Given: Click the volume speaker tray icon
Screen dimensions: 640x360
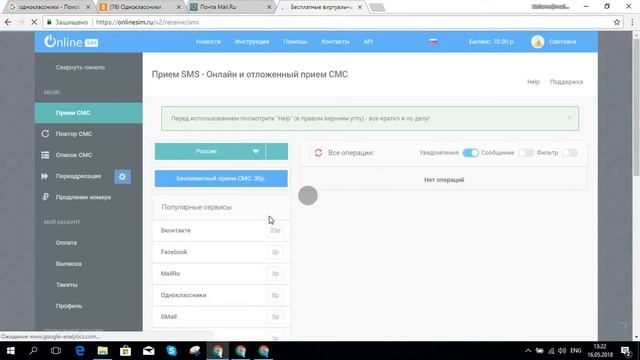Looking at the screenshot, I should click(x=562, y=351).
